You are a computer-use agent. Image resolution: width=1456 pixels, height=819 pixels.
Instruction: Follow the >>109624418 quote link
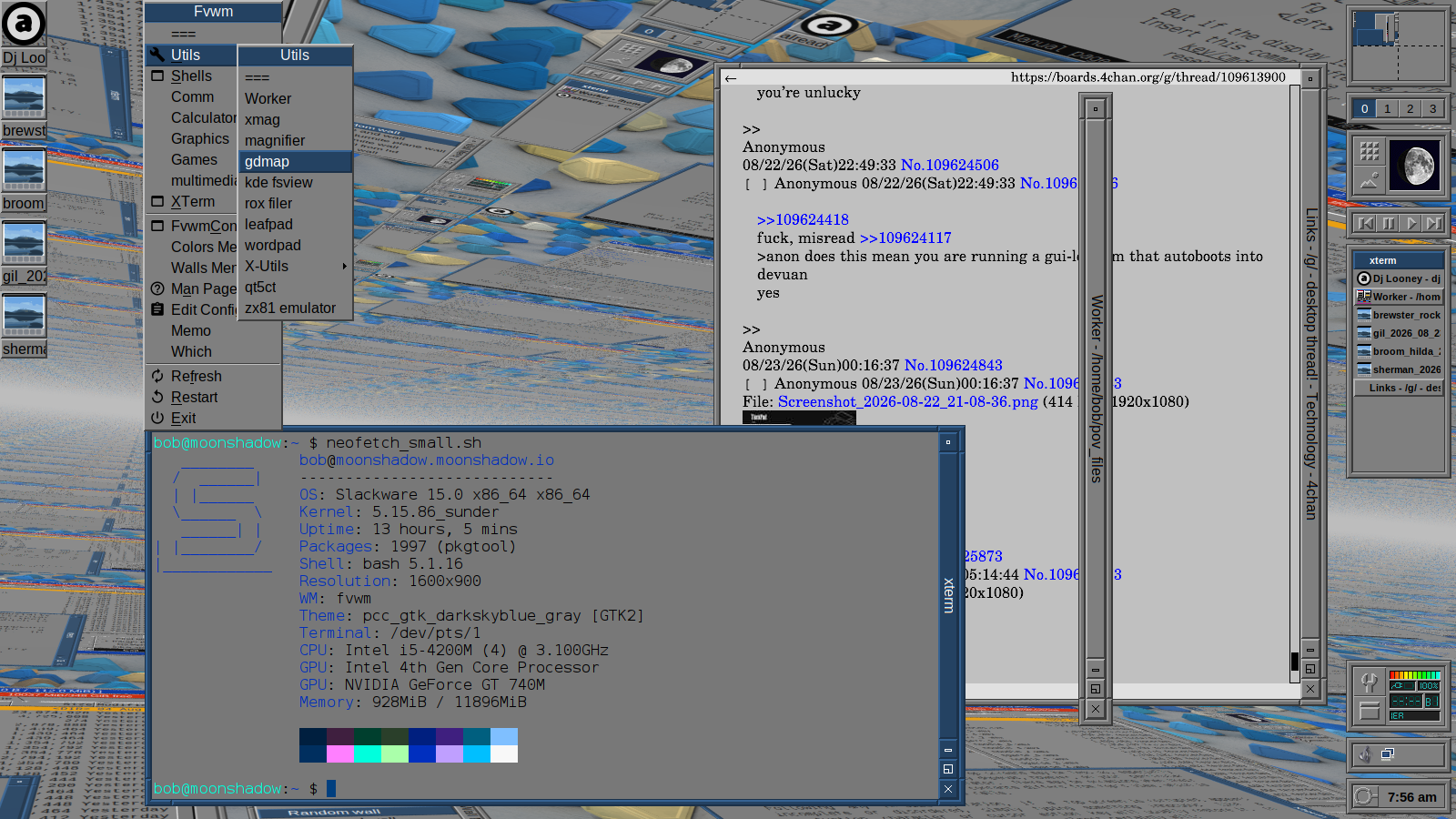(x=803, y=219)
